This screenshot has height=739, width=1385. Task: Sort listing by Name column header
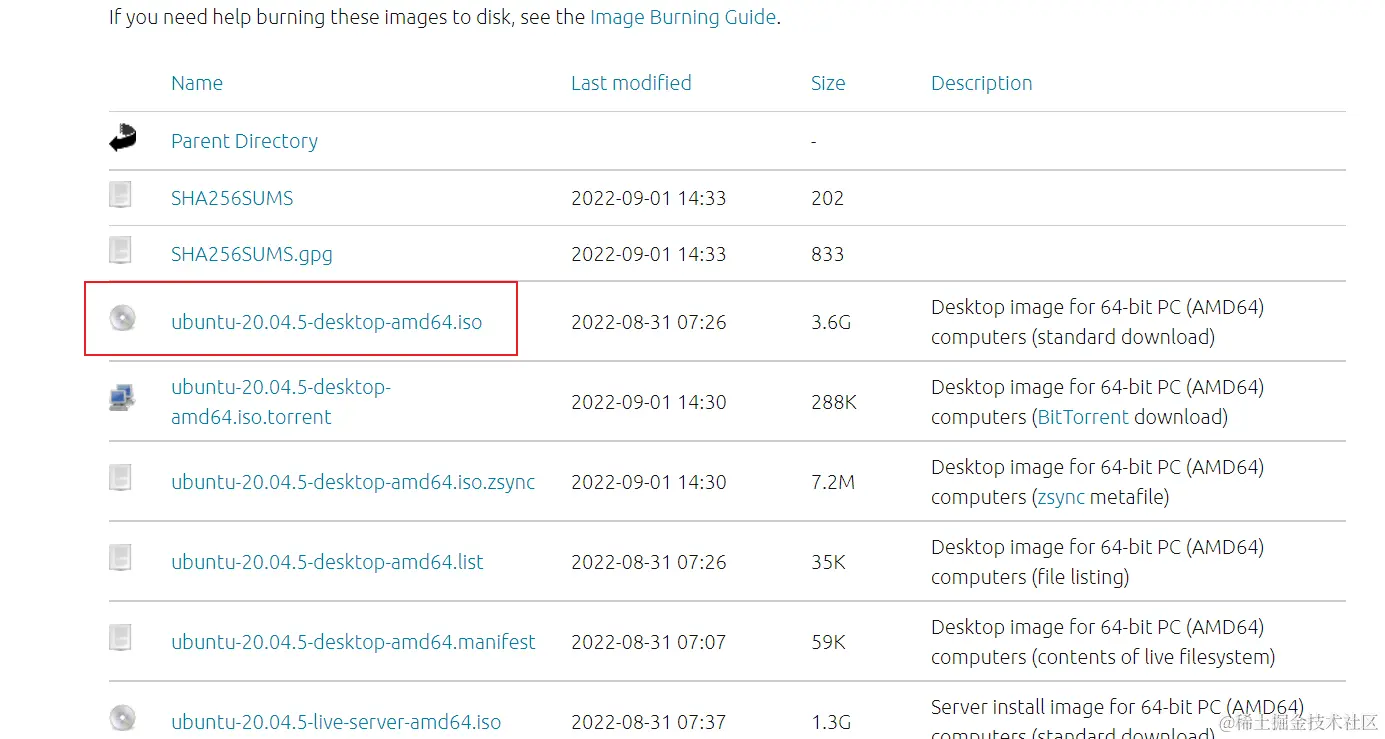(197, 83)
